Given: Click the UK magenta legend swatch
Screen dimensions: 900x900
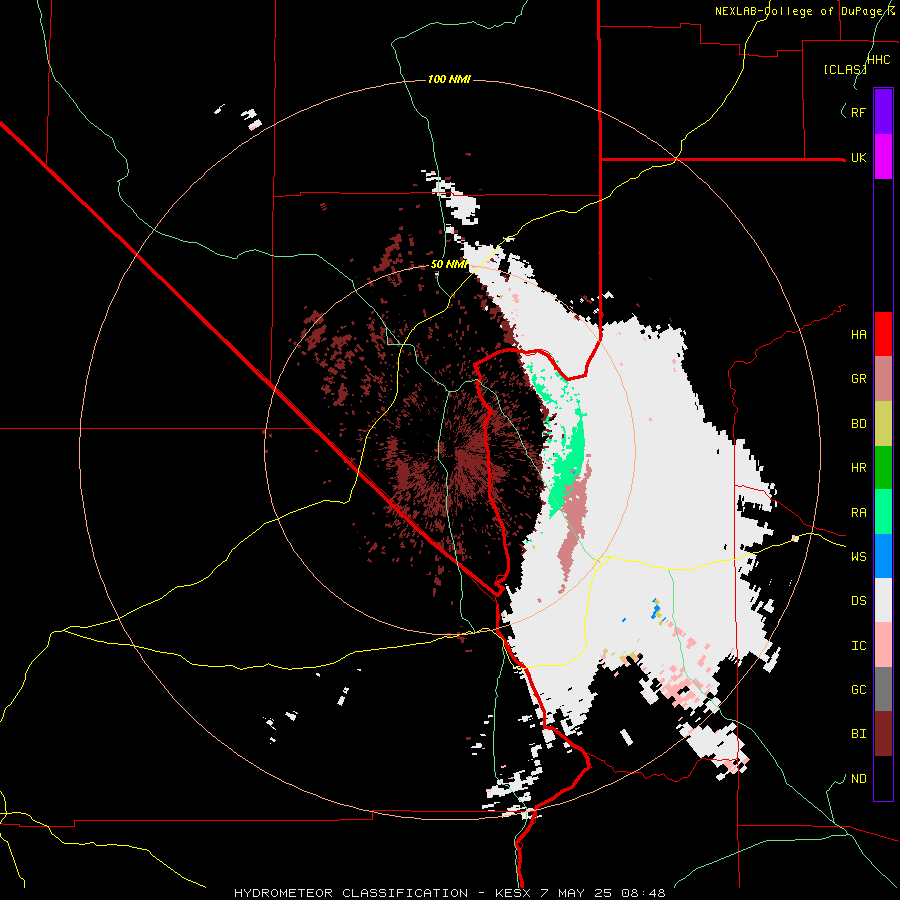Looking at the screenshot, I should [x=883, y=157].
